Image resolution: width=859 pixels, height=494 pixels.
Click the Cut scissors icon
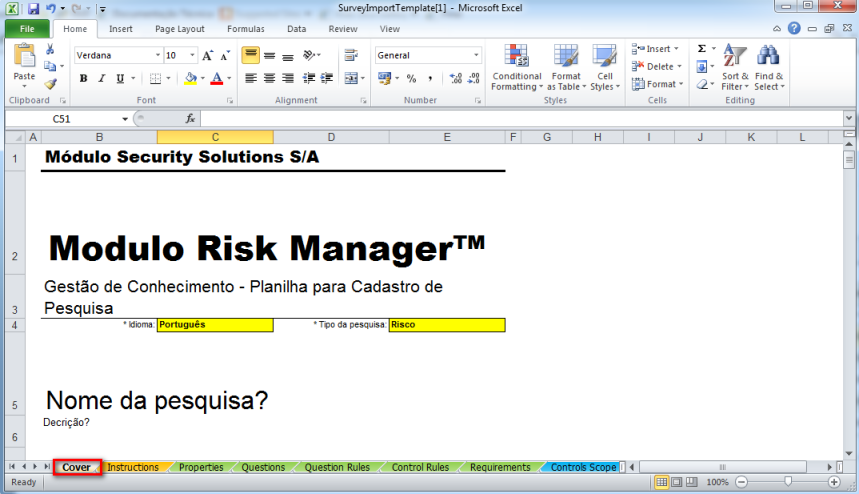click(x=50, y=49)
